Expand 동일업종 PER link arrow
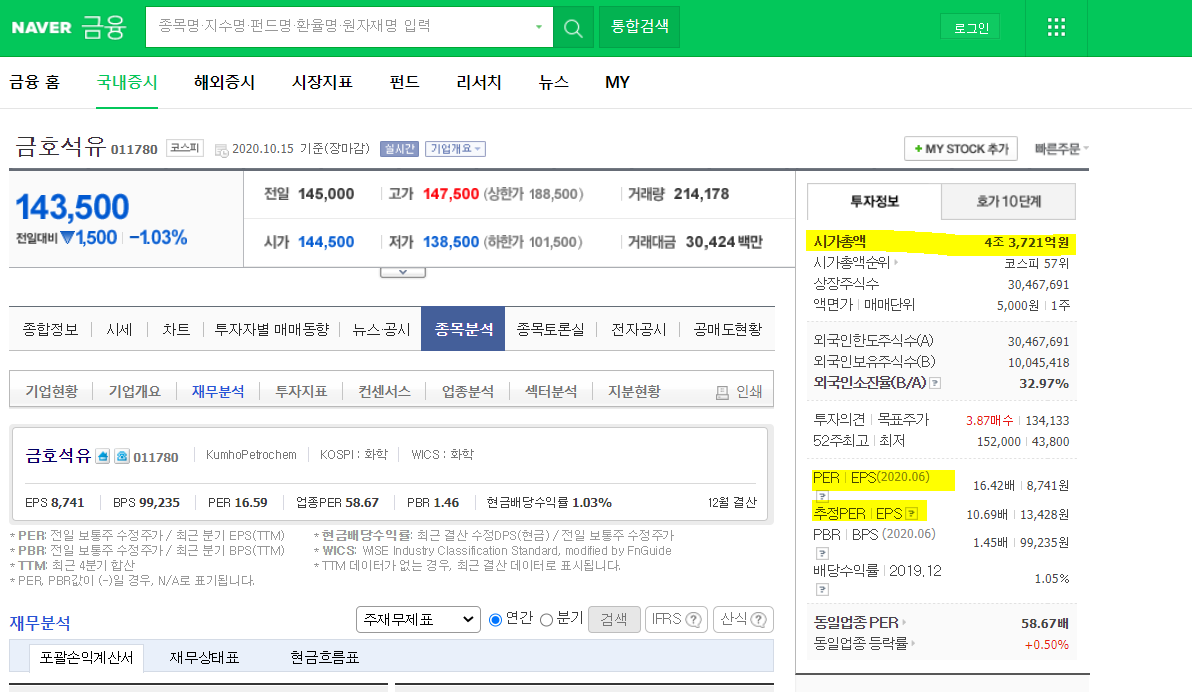Screen dimensions: 1192x692 904,623
